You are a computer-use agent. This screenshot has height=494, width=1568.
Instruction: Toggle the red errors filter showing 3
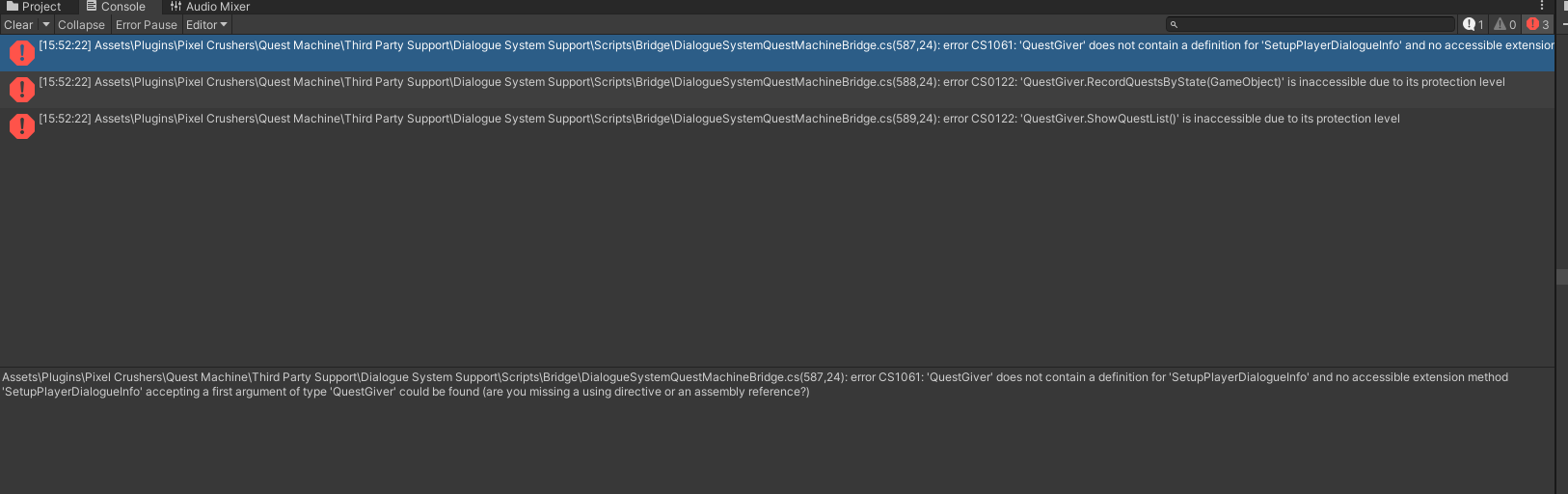1538,25
